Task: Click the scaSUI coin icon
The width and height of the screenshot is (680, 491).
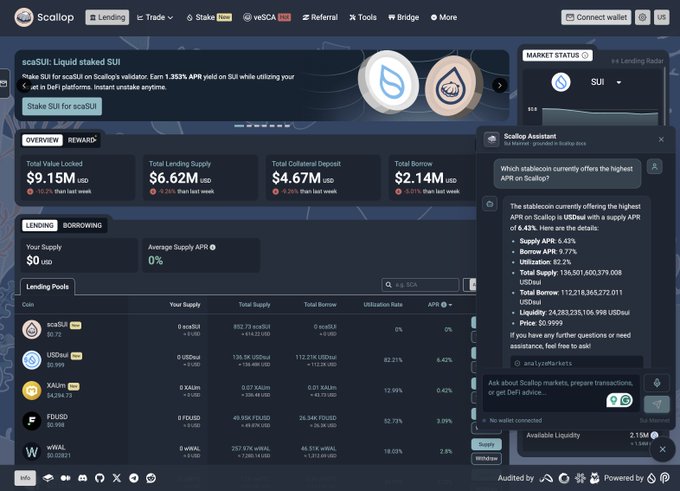Action: pos(32,330)
